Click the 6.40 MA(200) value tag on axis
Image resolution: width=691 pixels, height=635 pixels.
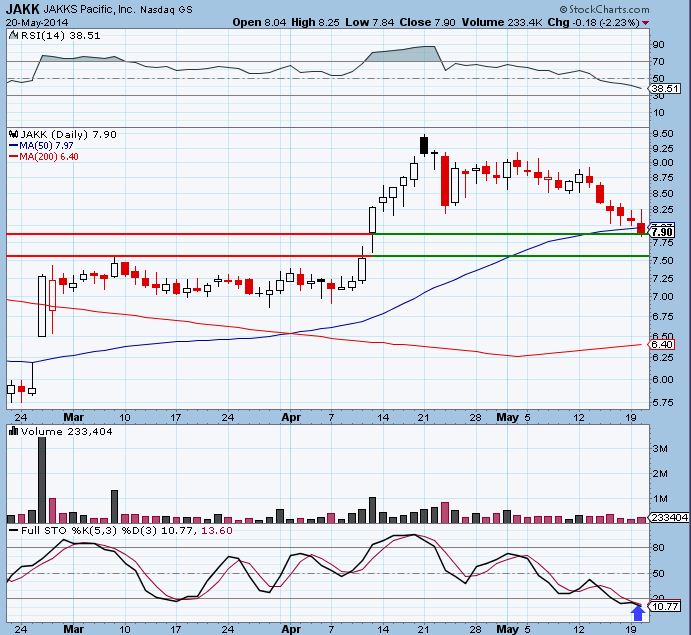pos(662,344)
